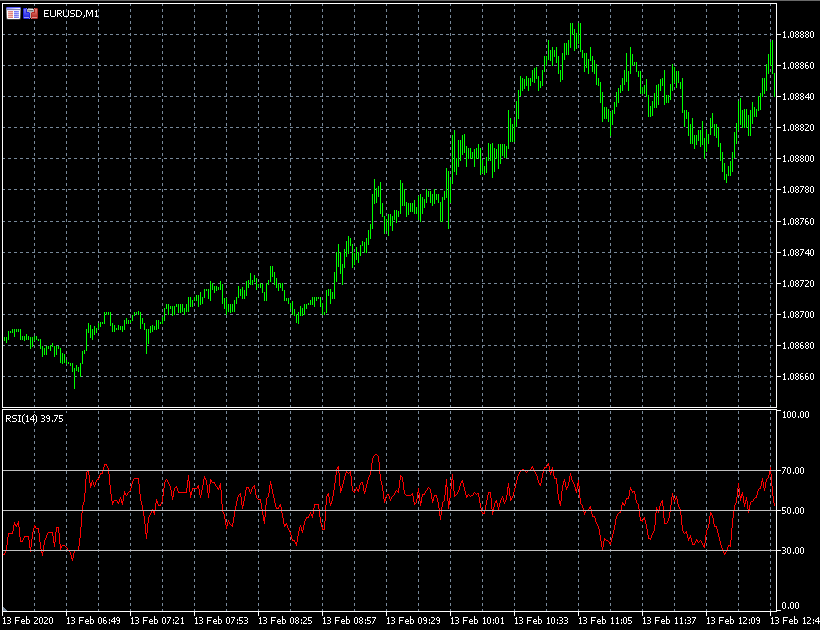Screen dimensions: 820x630
Task: Click the 1.08660 price axis label
Action: [x=798, y=376]
